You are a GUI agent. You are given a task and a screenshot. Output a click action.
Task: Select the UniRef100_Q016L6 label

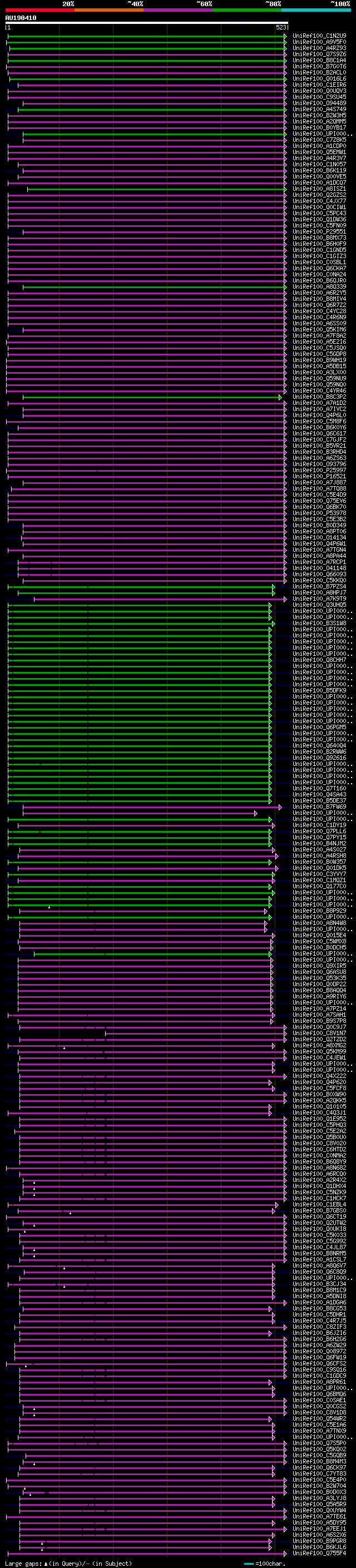coord(319,78)
